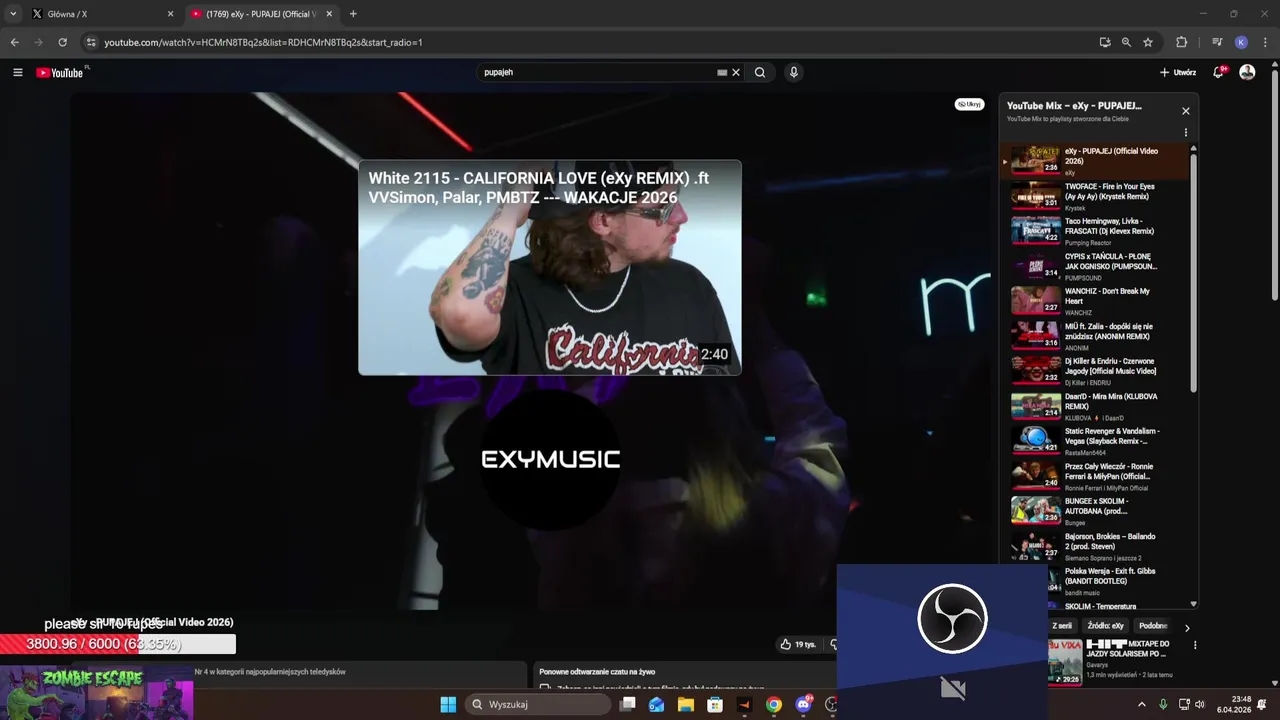Open Microsoft Store on the taskbar
The width and height of the screenshot is (1280, 720).
[x=715, y=704]
